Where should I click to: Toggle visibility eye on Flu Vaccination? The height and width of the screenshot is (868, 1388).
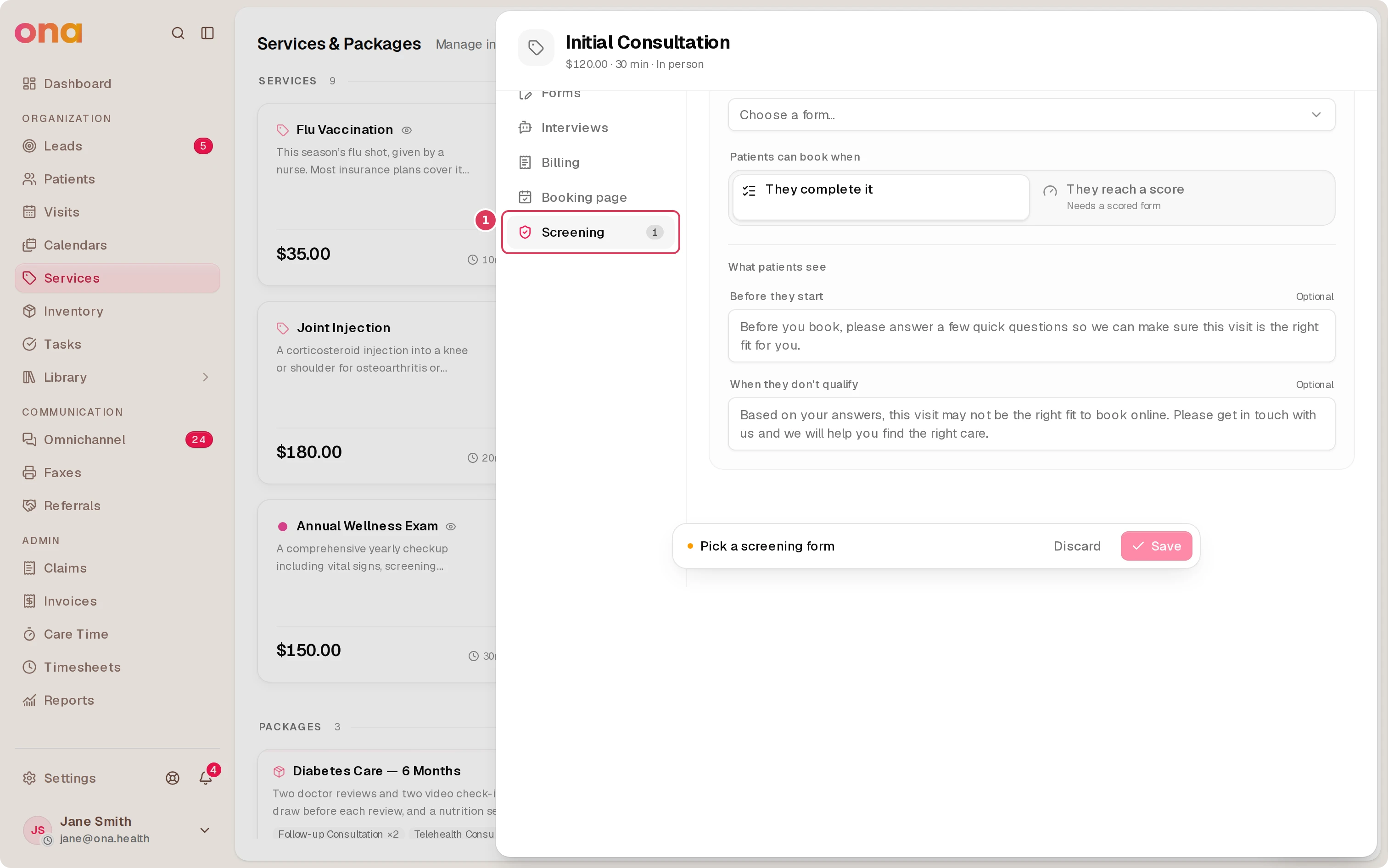point(407,130)
